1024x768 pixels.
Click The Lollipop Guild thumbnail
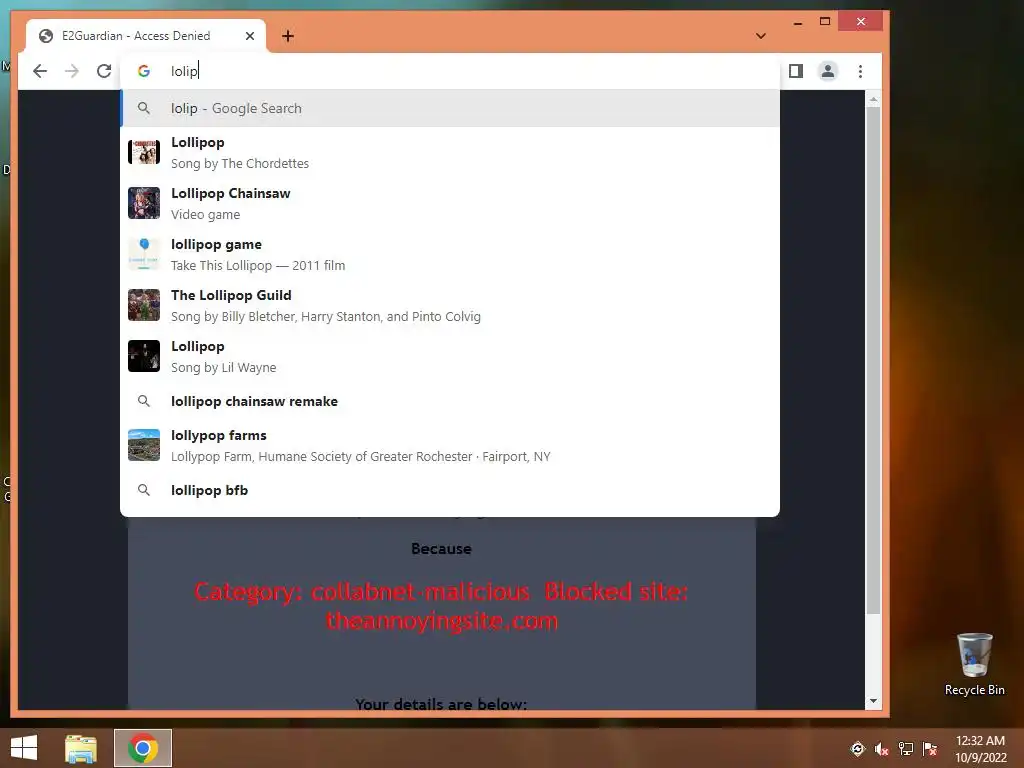tap(144, 305)
